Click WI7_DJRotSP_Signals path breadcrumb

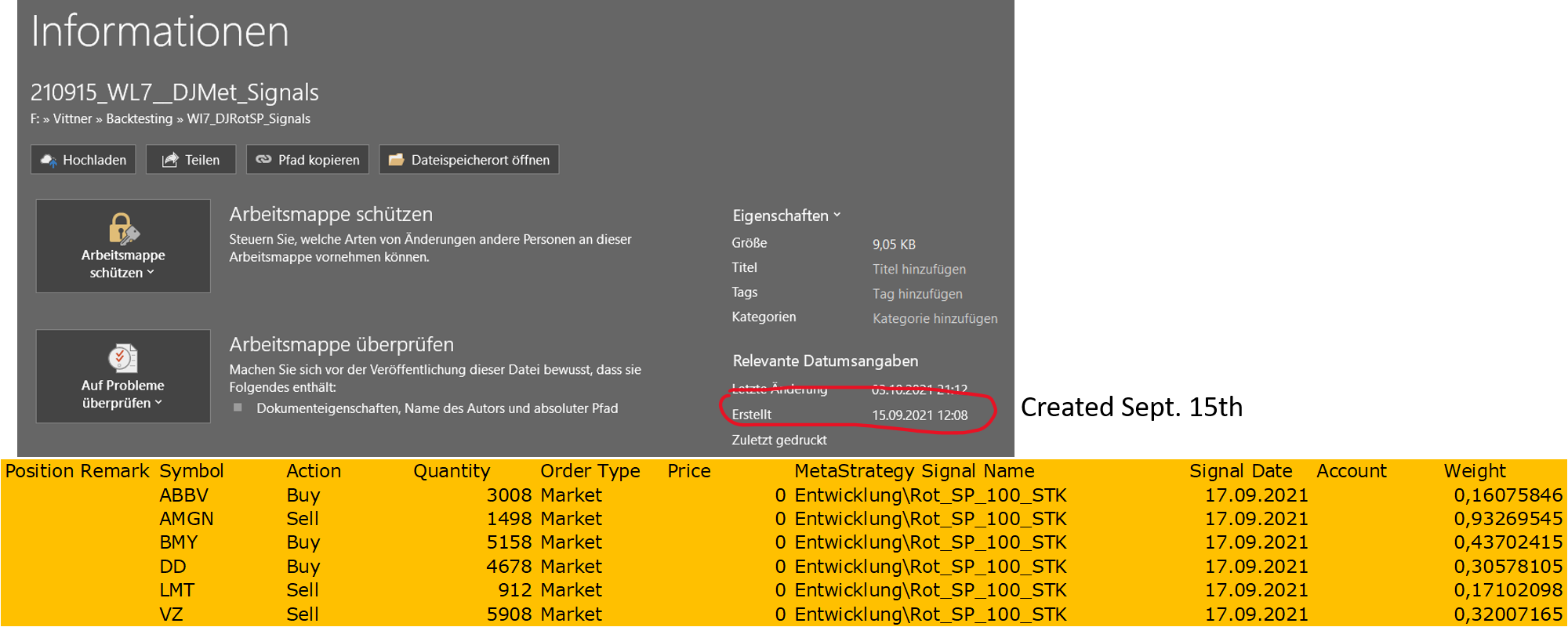249,119
